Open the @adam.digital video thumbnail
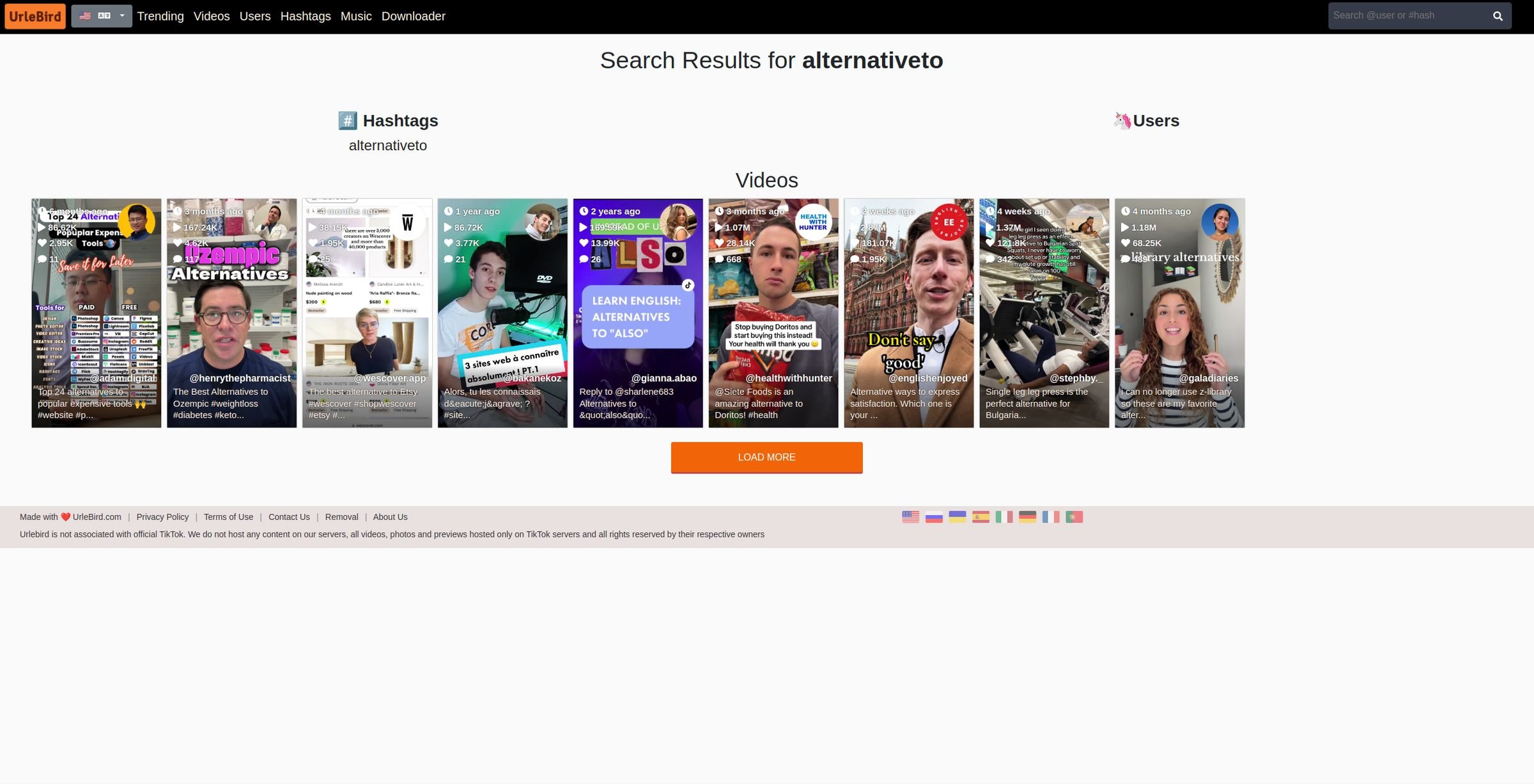Viewport: 1534px width, 784px height. 97,312
